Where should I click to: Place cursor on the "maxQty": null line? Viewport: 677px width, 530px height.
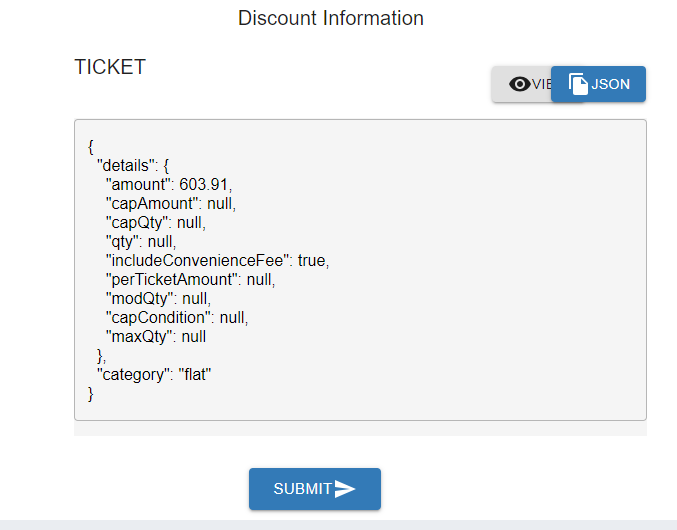pos(156,336)
